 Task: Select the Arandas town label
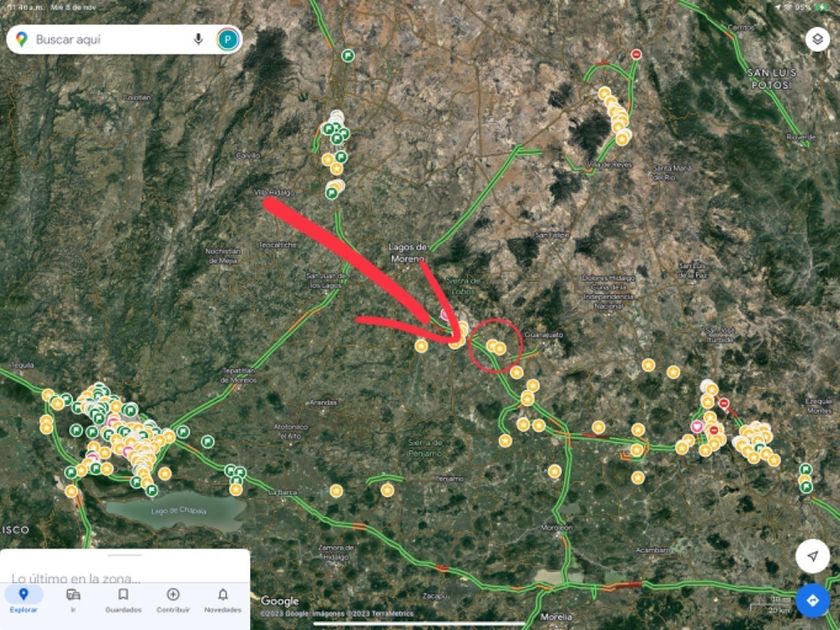322,402
